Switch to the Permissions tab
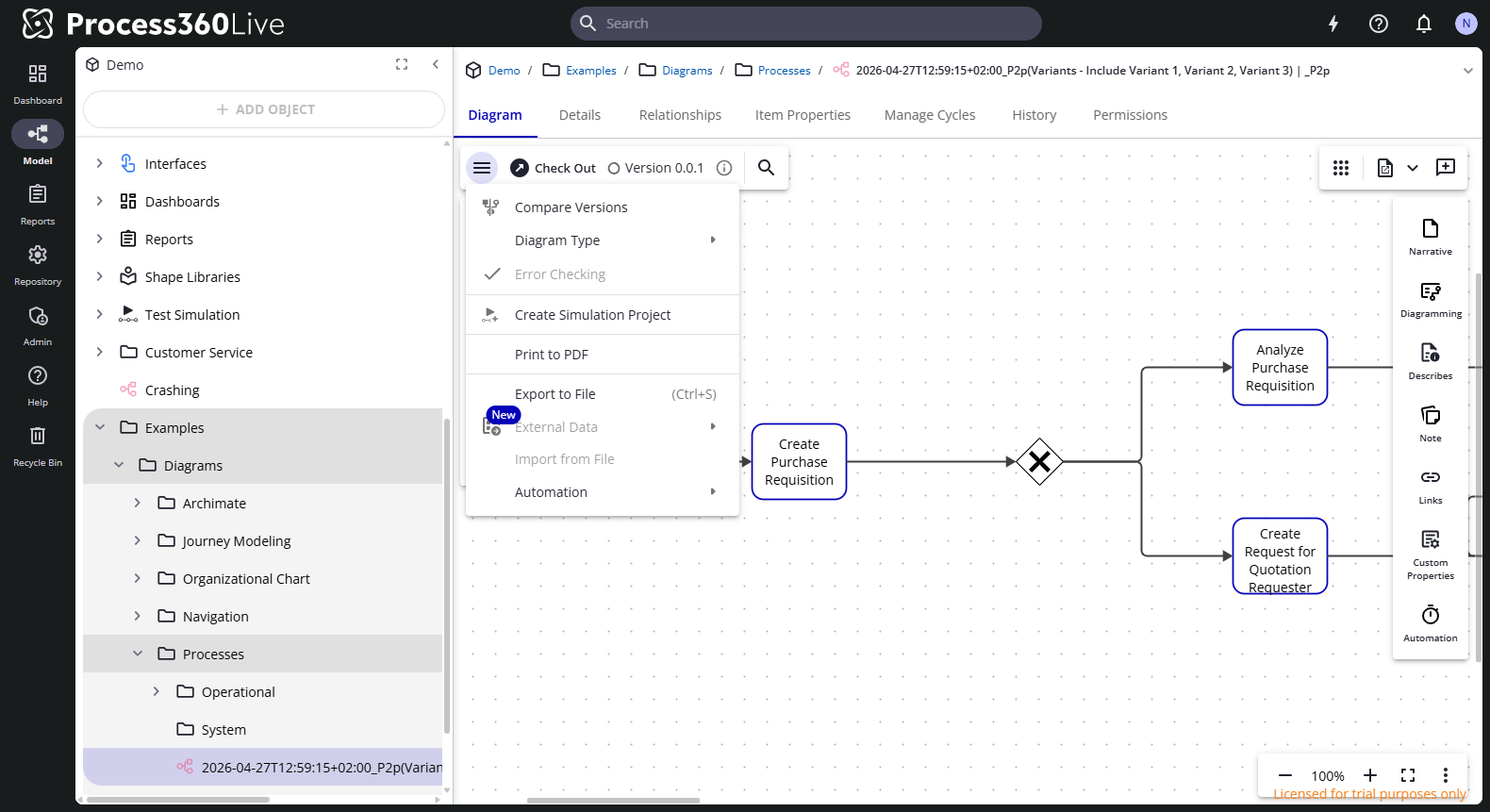The width and height of the screenshot is (1490, 812). 1130,115
